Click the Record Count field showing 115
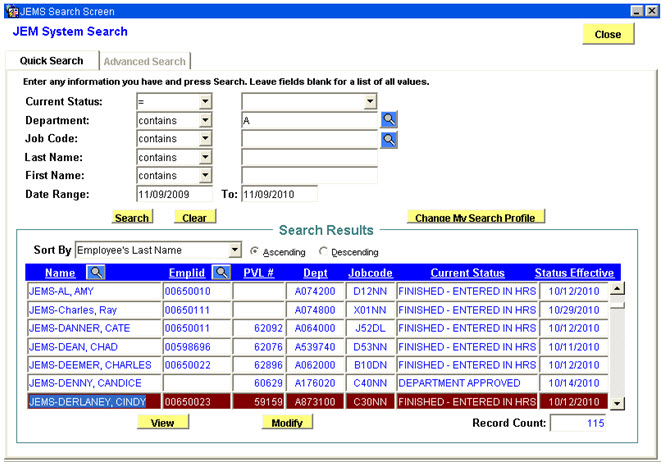Viewport: 662px width, 467px height. pos(578,423)
